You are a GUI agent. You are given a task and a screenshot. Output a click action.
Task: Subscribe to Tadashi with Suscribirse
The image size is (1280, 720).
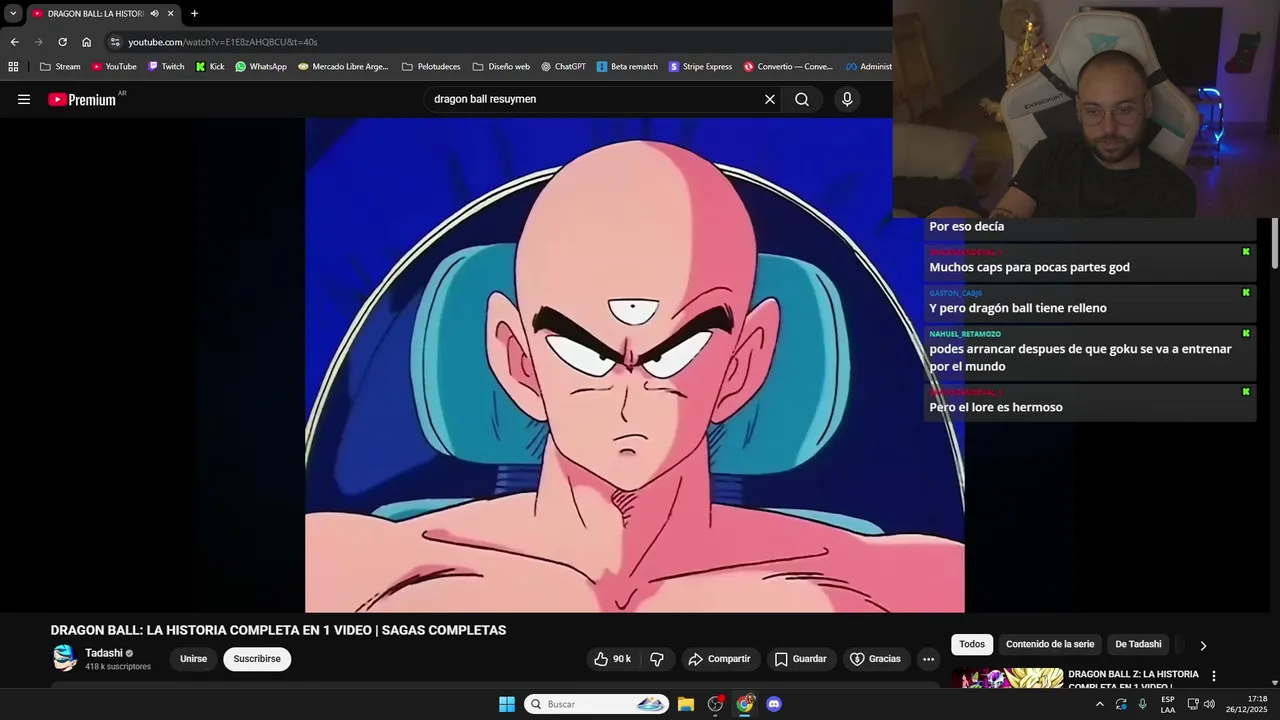tap(257, 659)
